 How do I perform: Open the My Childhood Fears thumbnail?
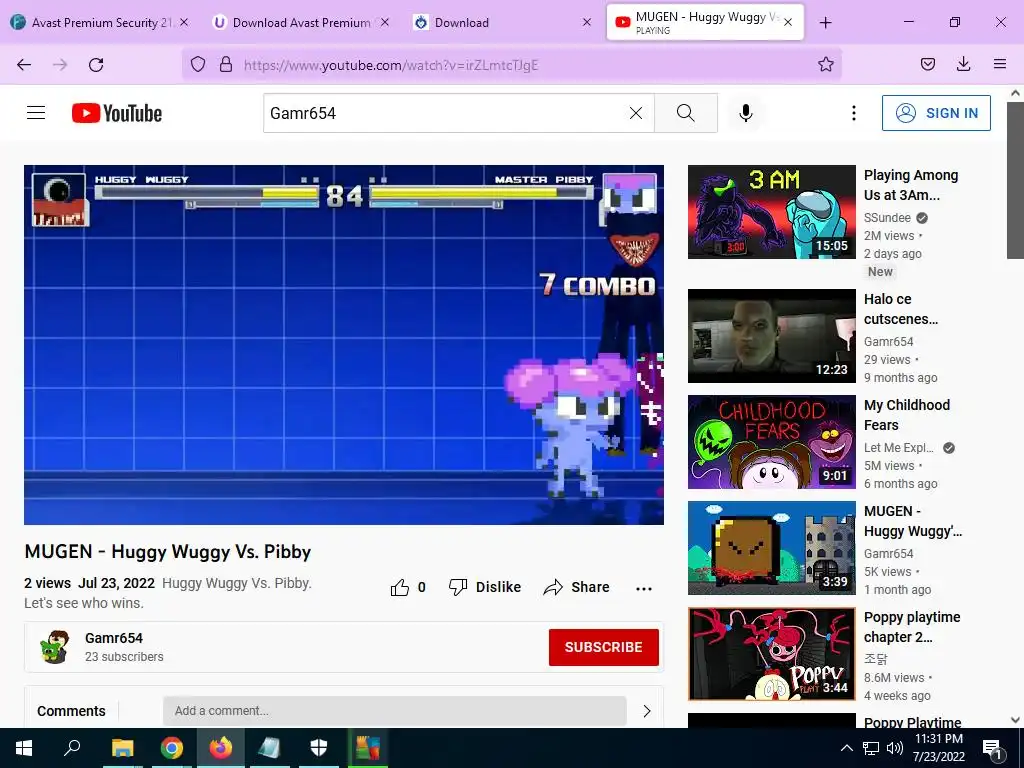click(x=772, y=442)
